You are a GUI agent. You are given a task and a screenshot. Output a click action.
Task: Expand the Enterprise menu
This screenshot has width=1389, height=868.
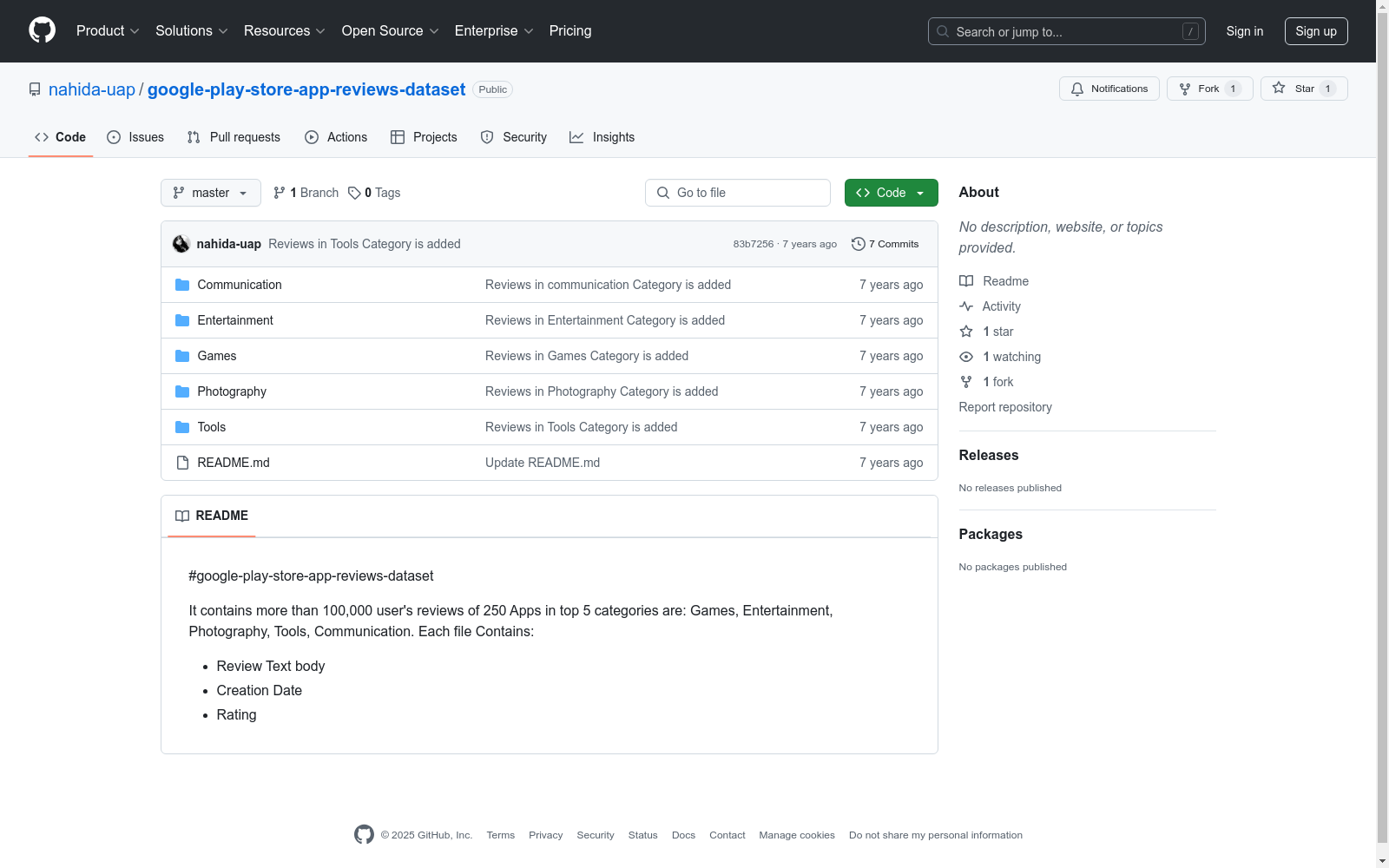[x=495, y=30]
